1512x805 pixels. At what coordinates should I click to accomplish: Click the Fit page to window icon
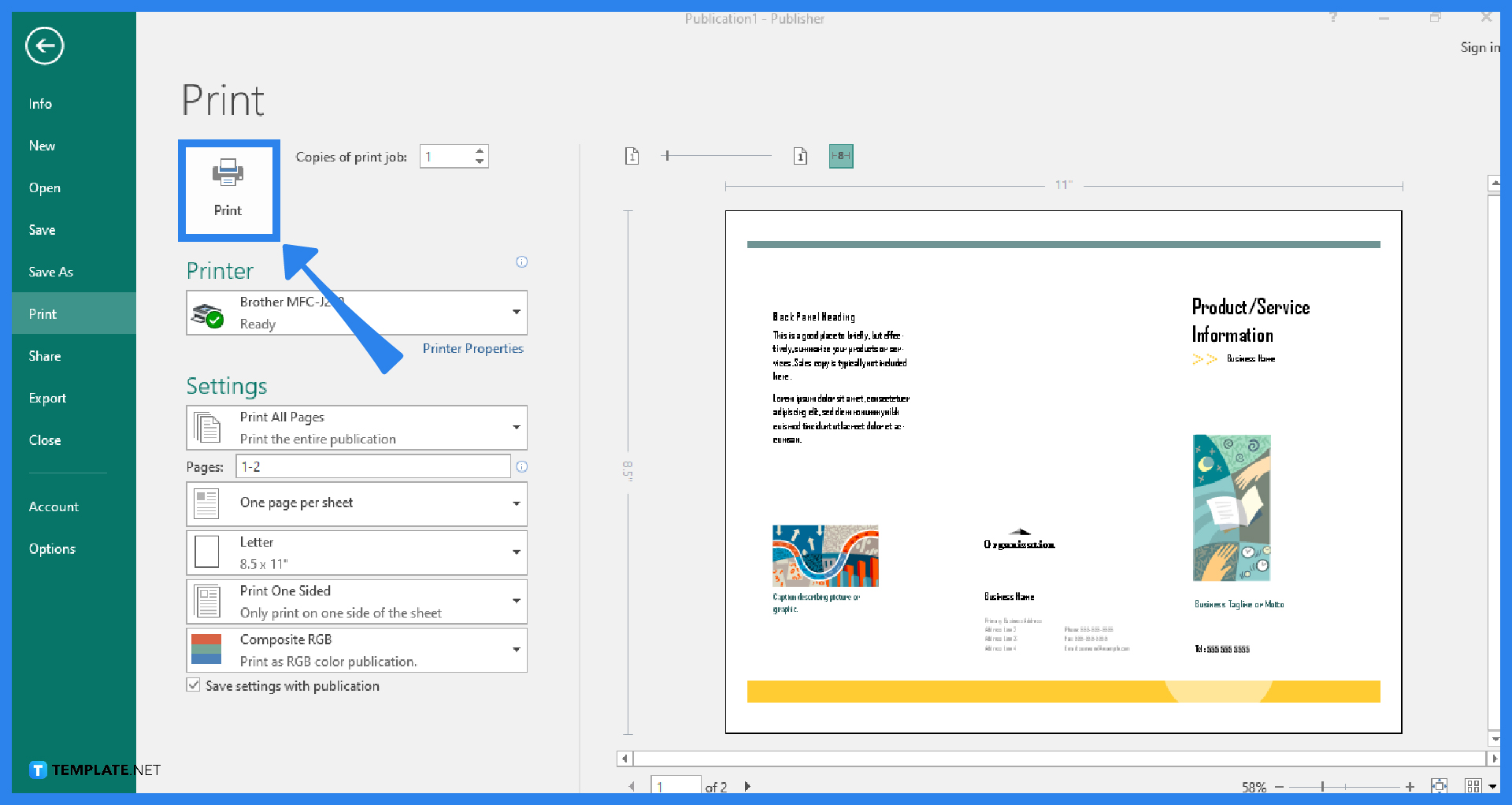(x=1440, y=785)
